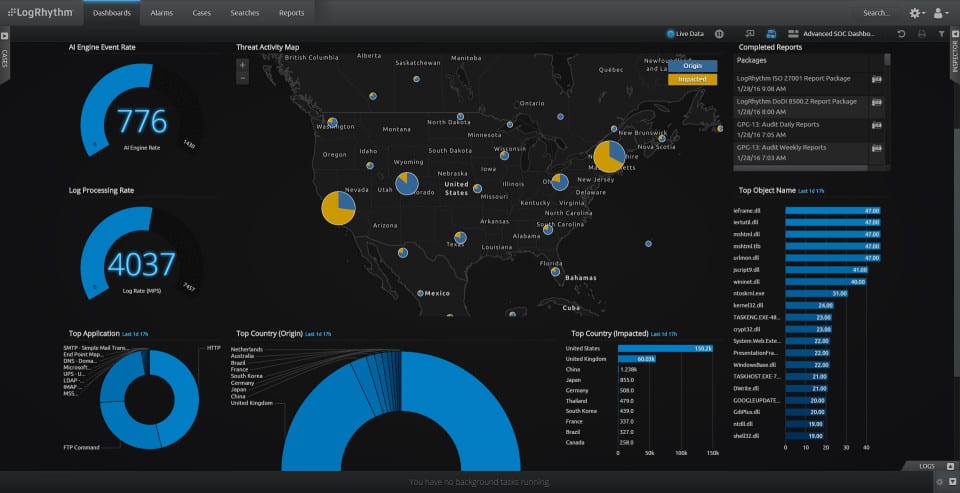Select the shell32.dll bar
Image resolution: width=960 pixels, height=493 pixels.
[x=804, y=436]
